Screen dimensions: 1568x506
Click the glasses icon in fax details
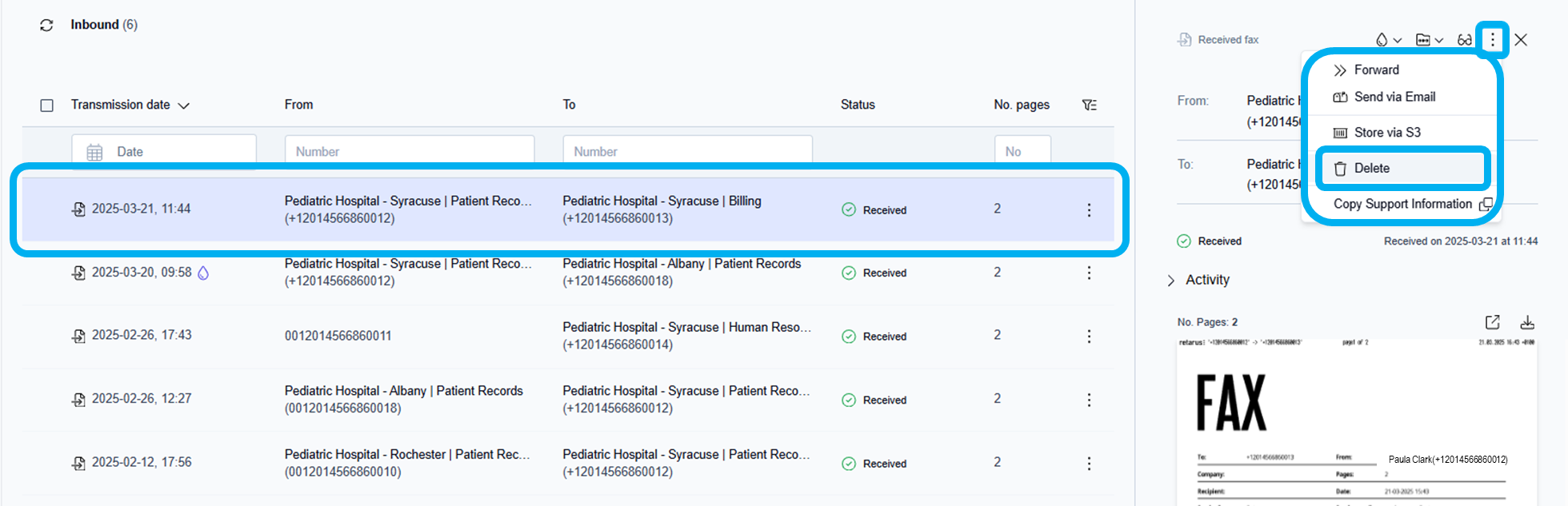[x=1464, y=40]
